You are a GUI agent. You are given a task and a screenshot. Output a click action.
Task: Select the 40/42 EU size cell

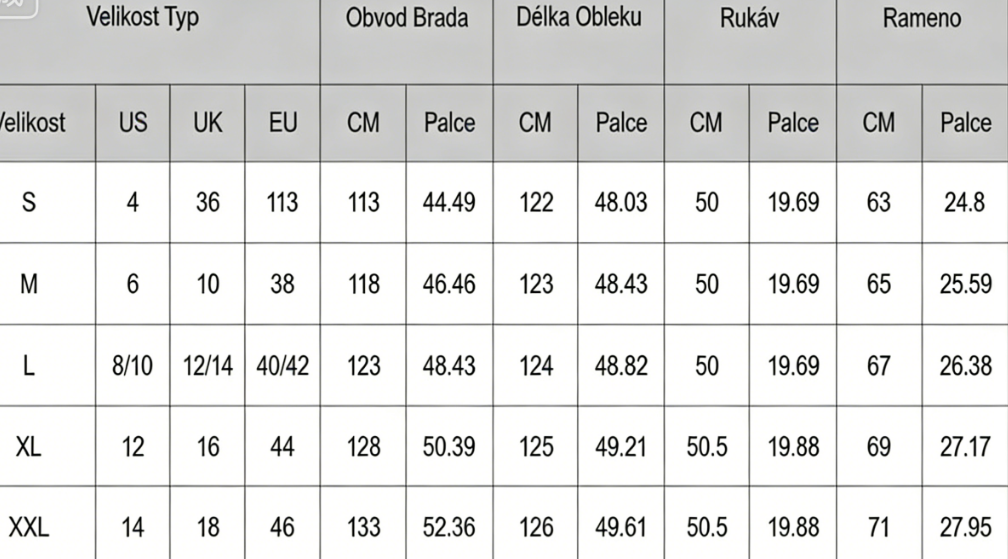pyautogui.click(x=283, y=365)
